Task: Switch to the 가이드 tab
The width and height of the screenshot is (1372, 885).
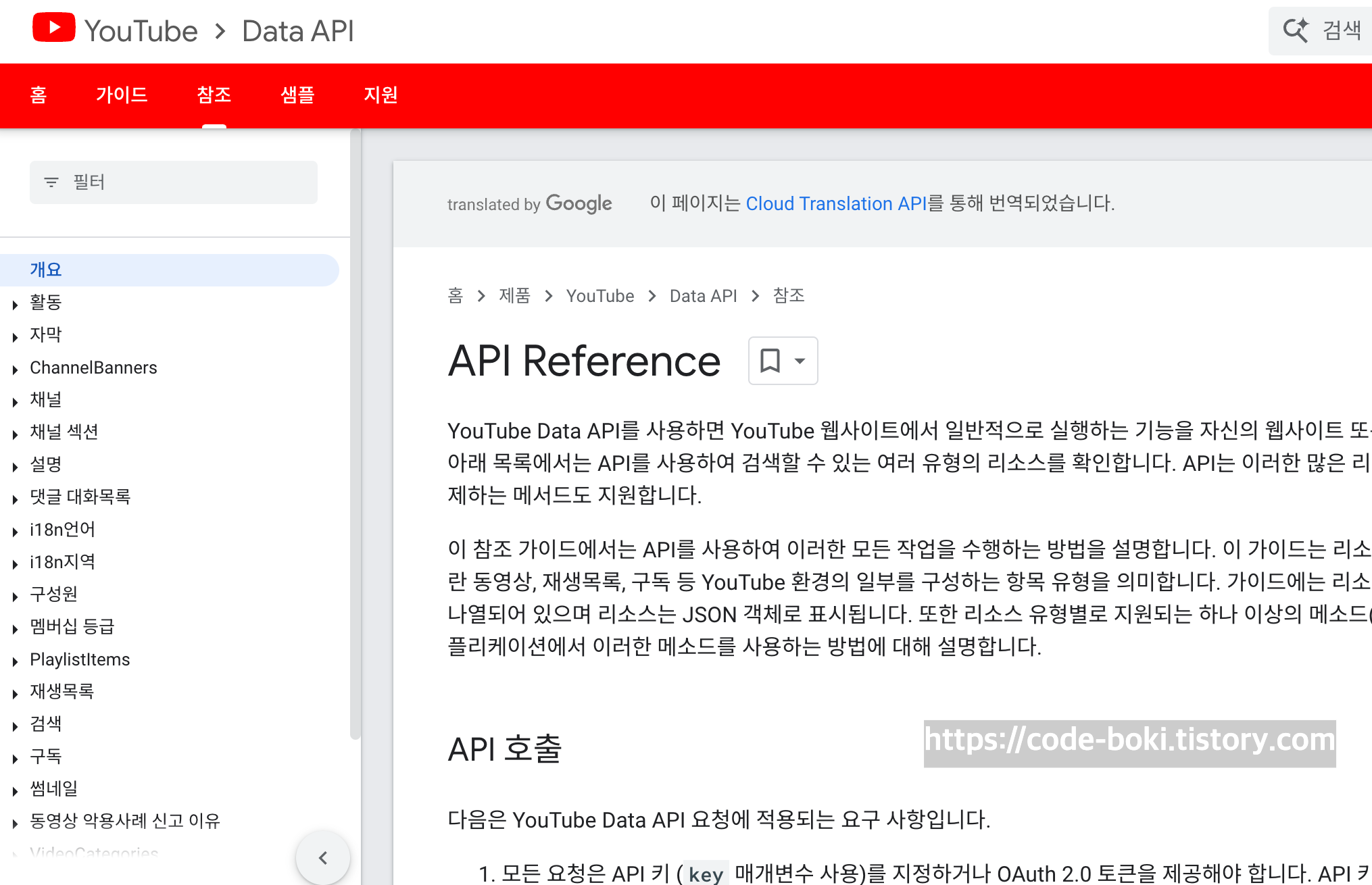Action: (x=122, y=95)
